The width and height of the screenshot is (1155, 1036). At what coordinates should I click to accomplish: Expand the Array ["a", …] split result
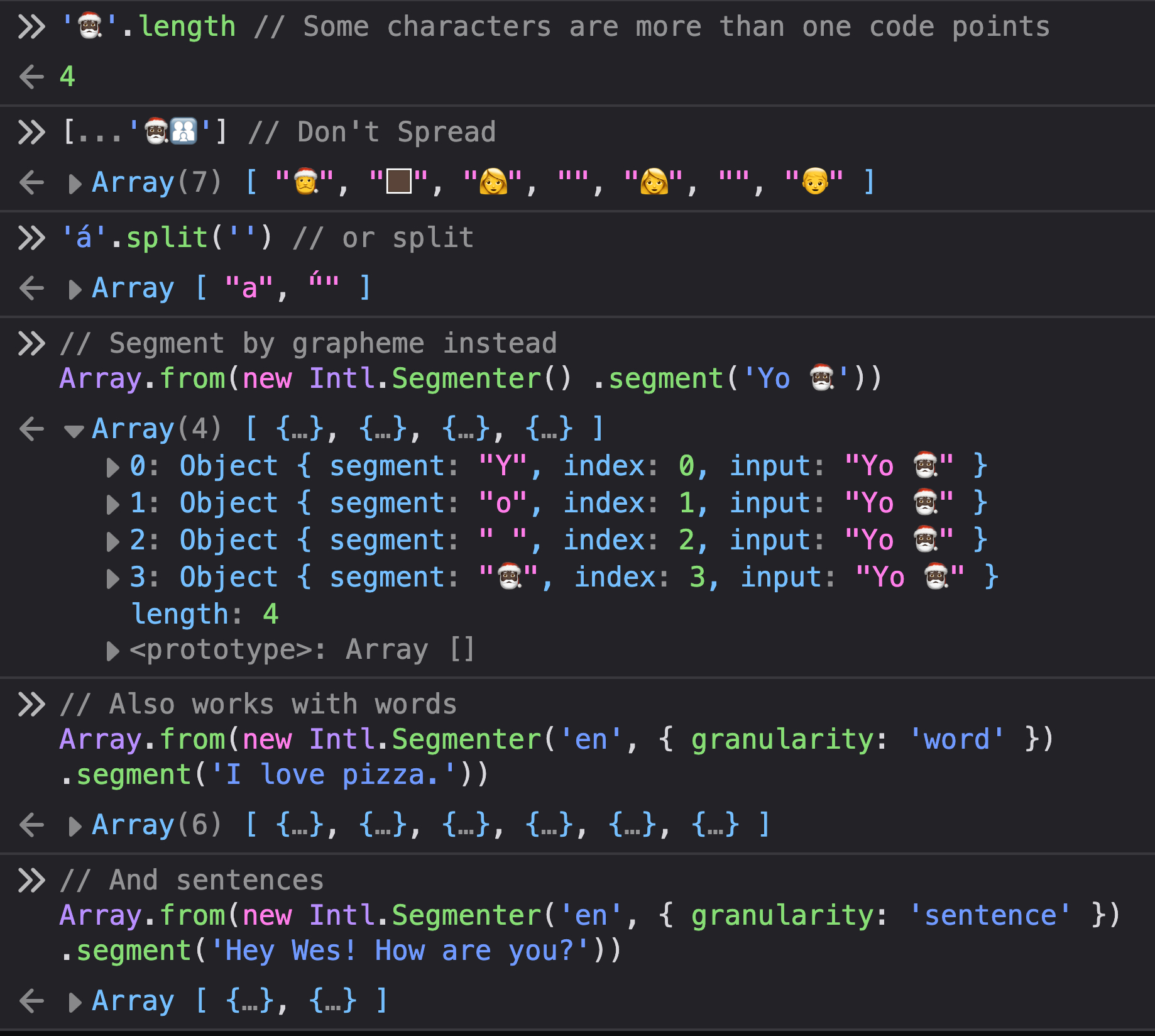click(x=75, y=289)
